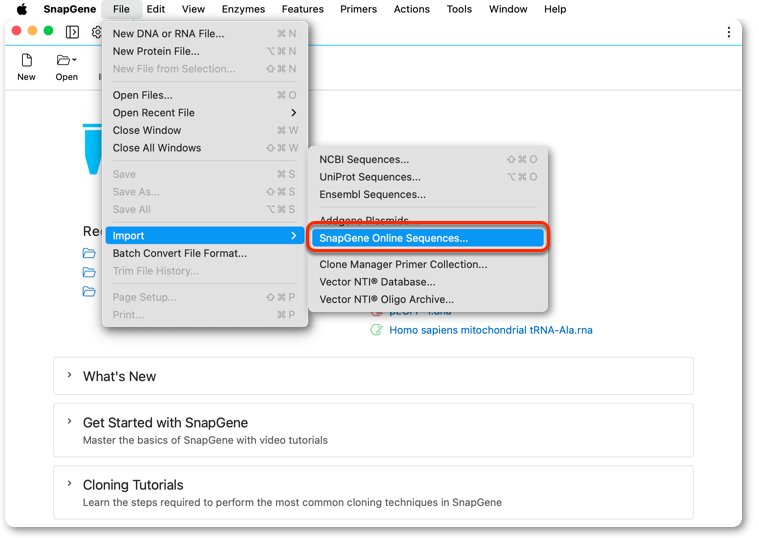Image resolution: width=759 pixels, height=538 pixels.
Task: Click the tRNA-Ala.rna file icon
Action: tap(376, 330)
